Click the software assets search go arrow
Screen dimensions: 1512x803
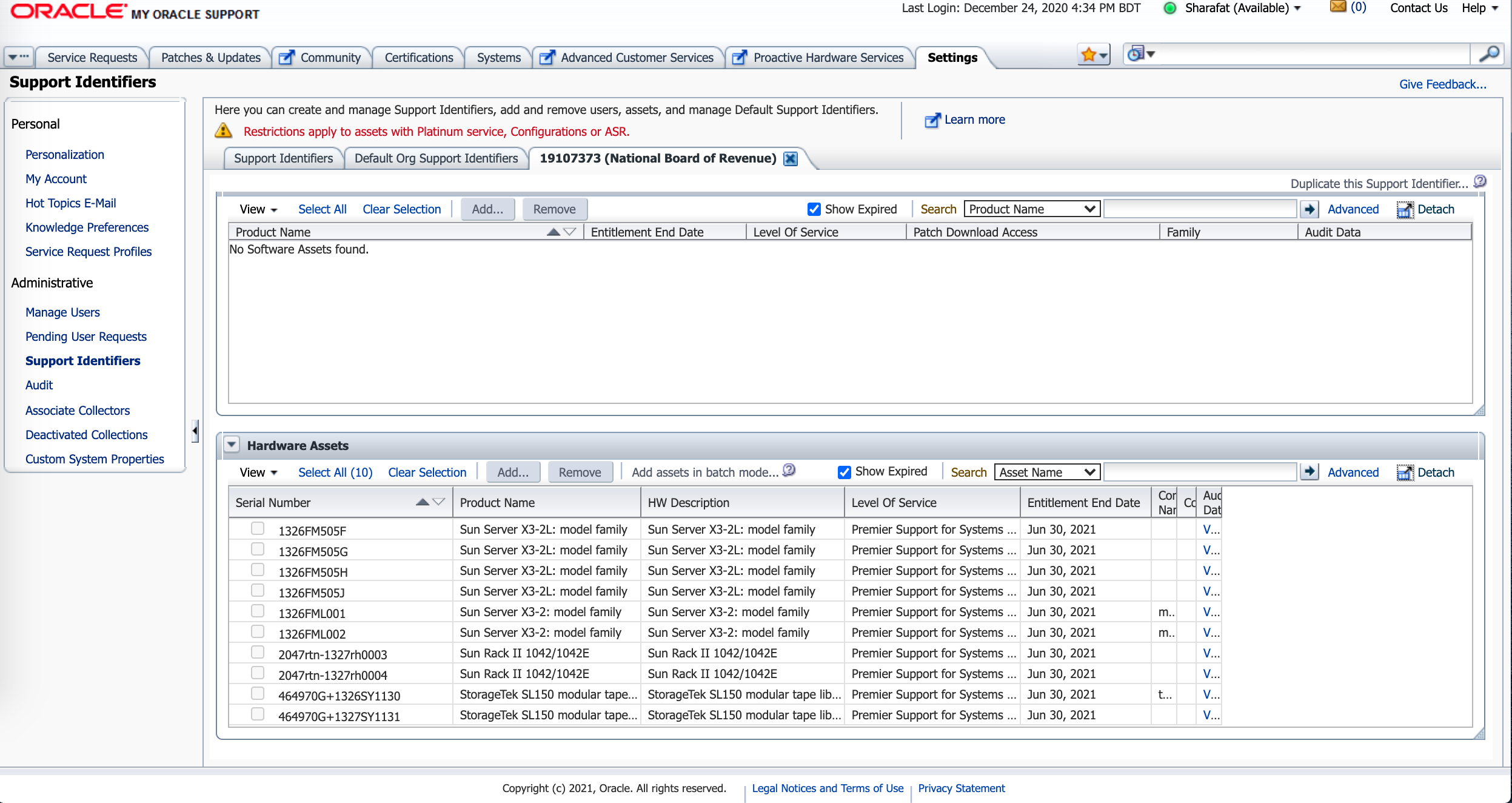coord(1309,209)
